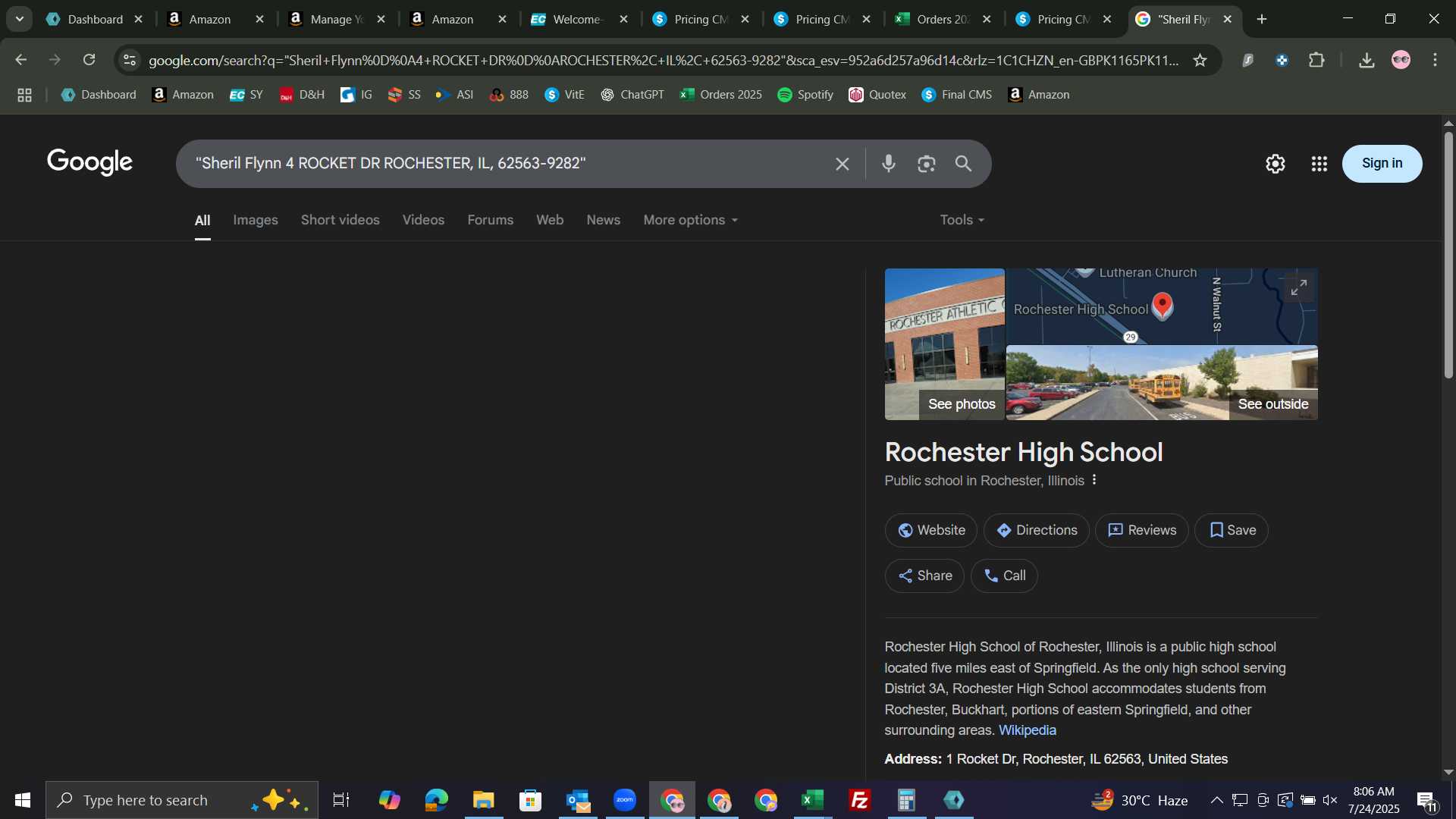Switch to the Web results tab

pos(550,220)
